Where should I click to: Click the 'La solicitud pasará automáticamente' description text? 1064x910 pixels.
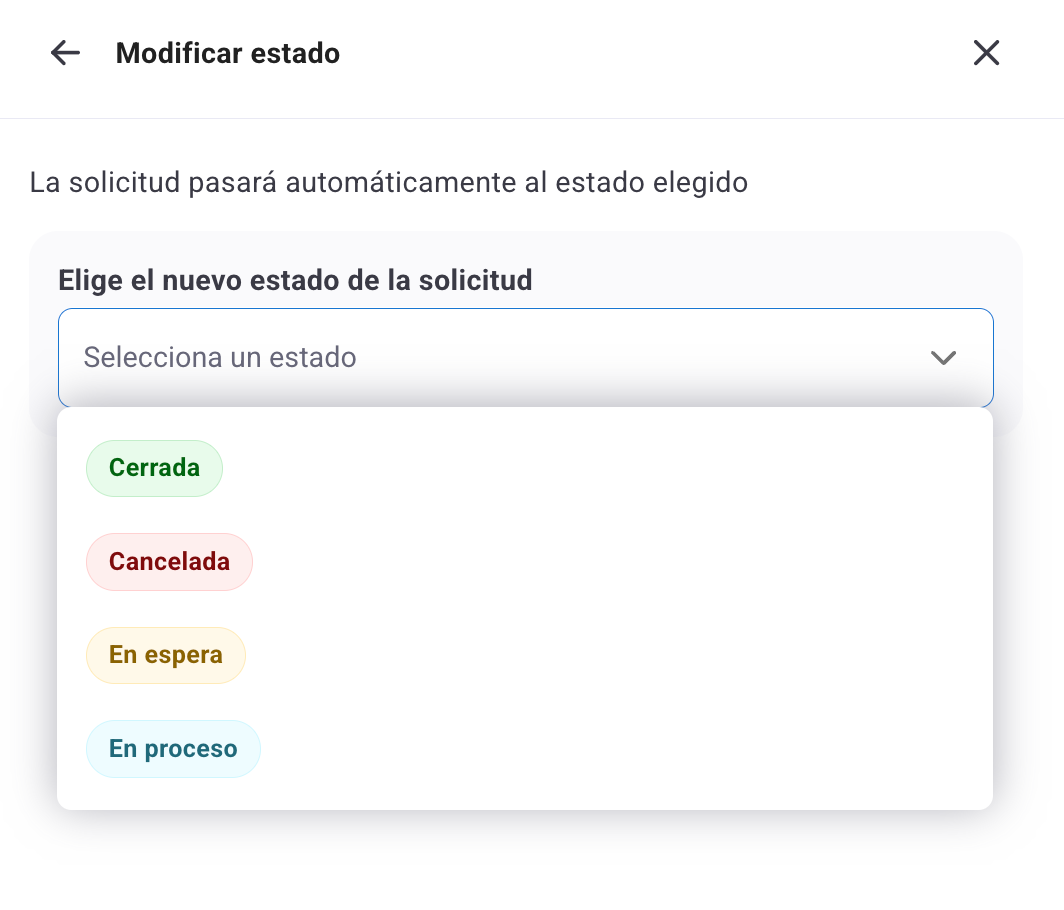[x=389, y=183]
